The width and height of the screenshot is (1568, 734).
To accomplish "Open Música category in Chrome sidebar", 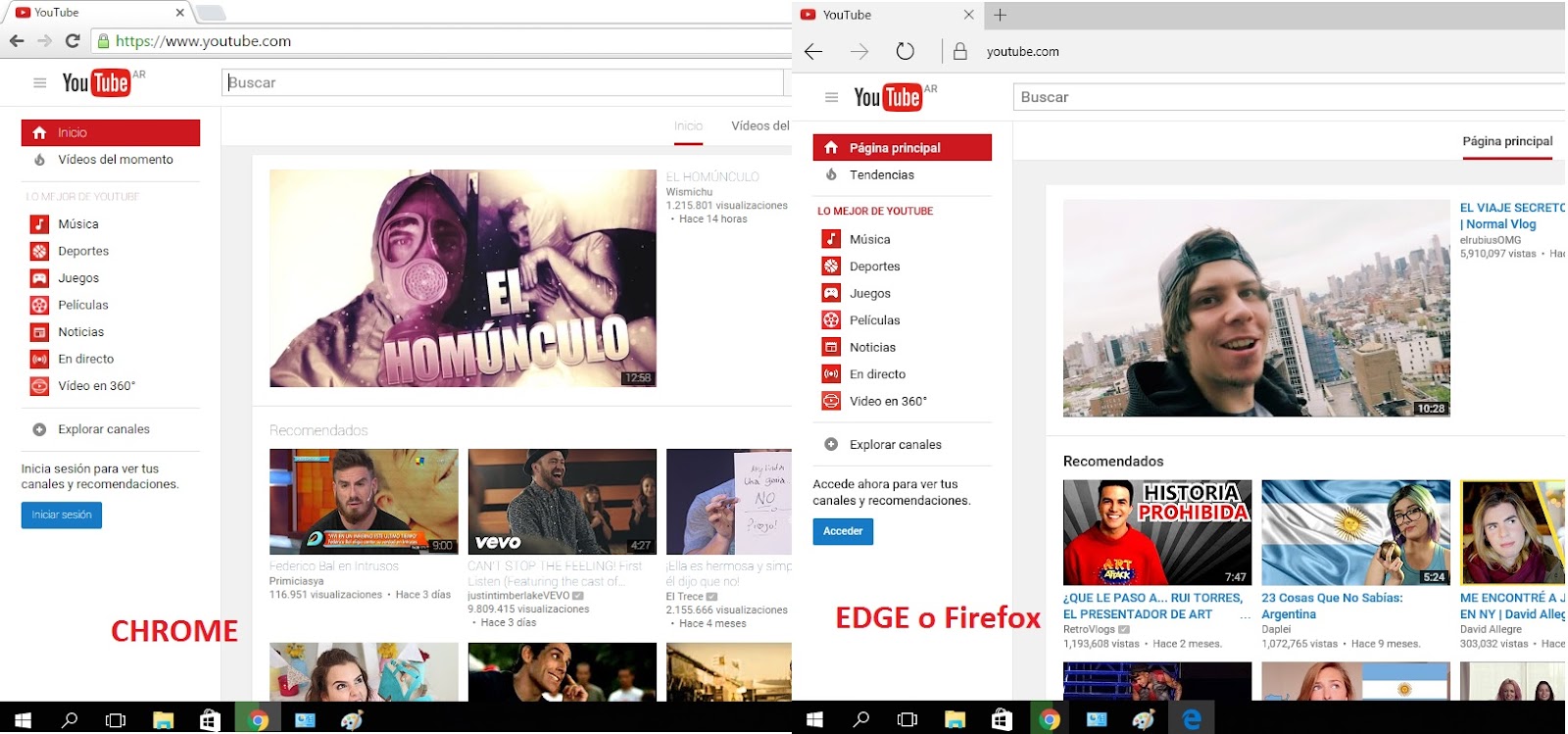I will [x=78, y=223].
